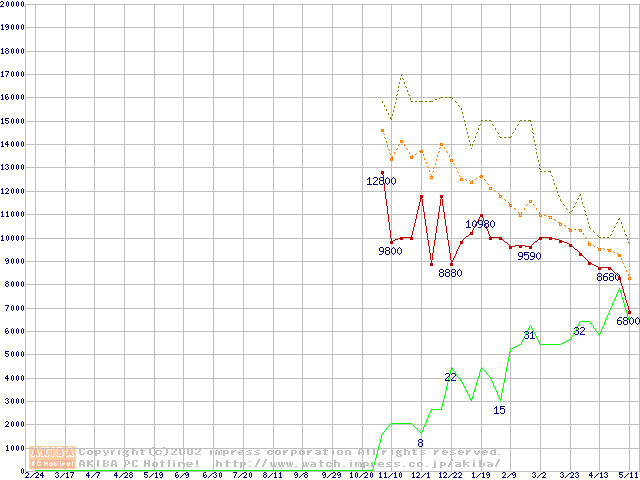Select the final 6800 price label
This screenshot has height=480, width=640.
pyautogui.click(x=627, y=321)
